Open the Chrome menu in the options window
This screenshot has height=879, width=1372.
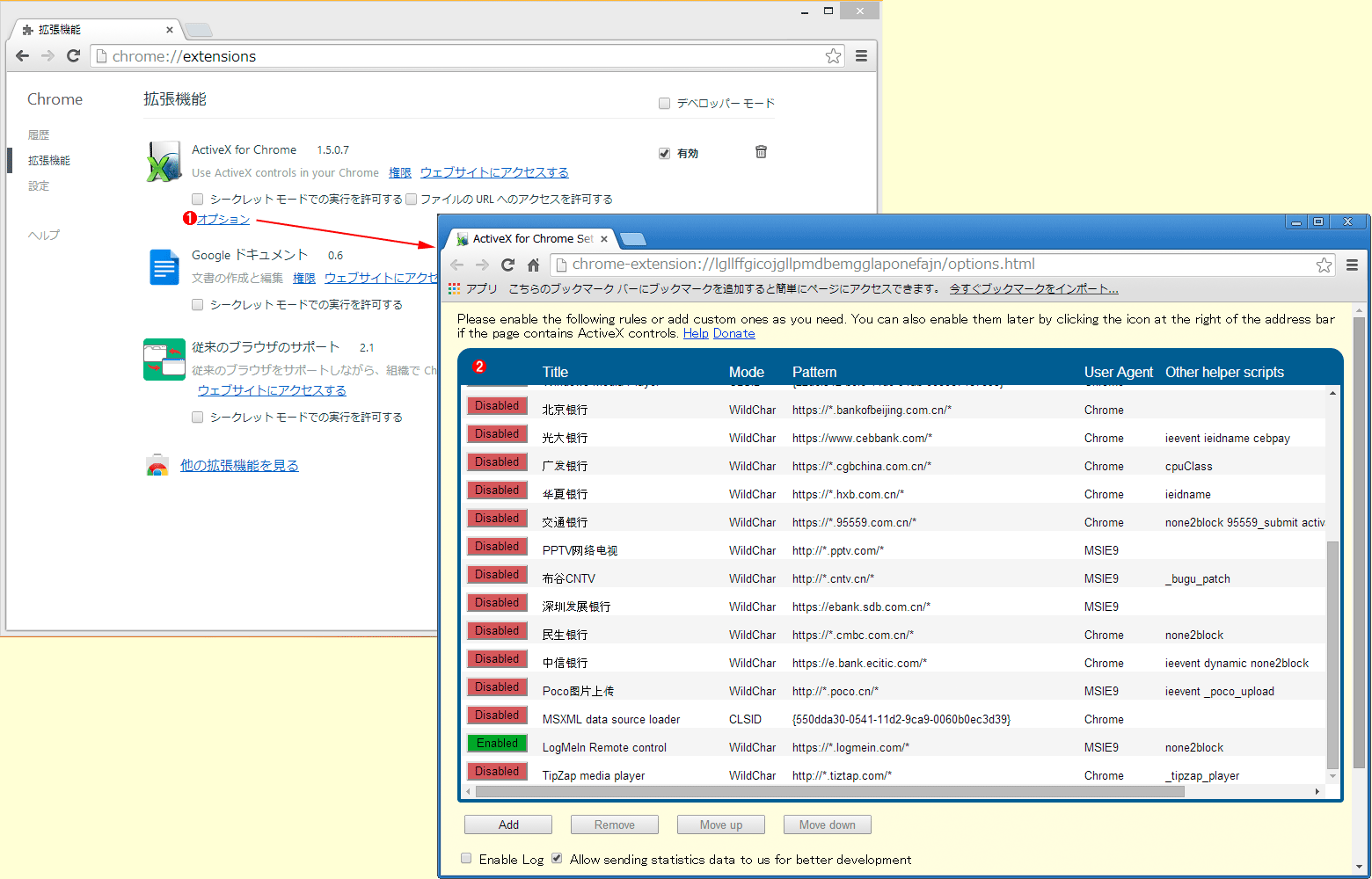(x=1353, y=264)
